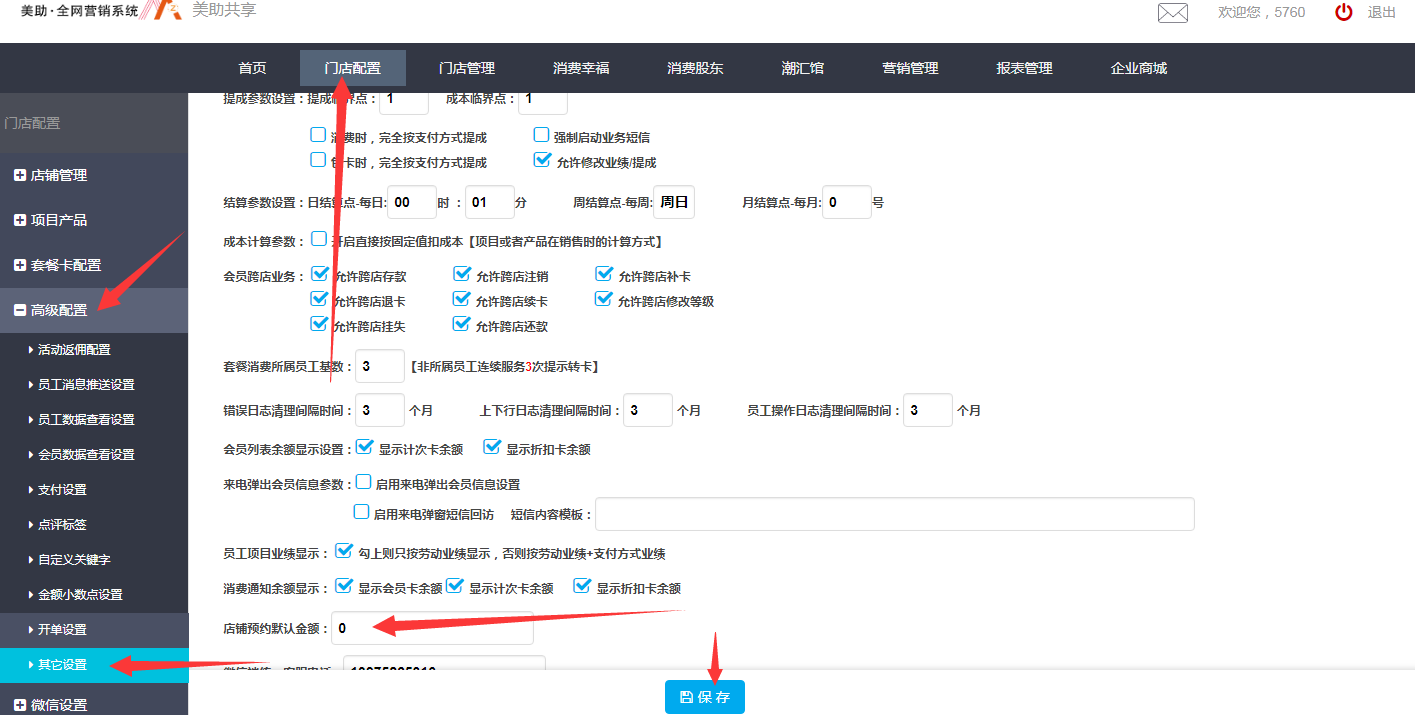This screenshot has height=715, width=1415.
Task: Open the 周结算点 weekday dropdown
Action: (x=674, y=202)
